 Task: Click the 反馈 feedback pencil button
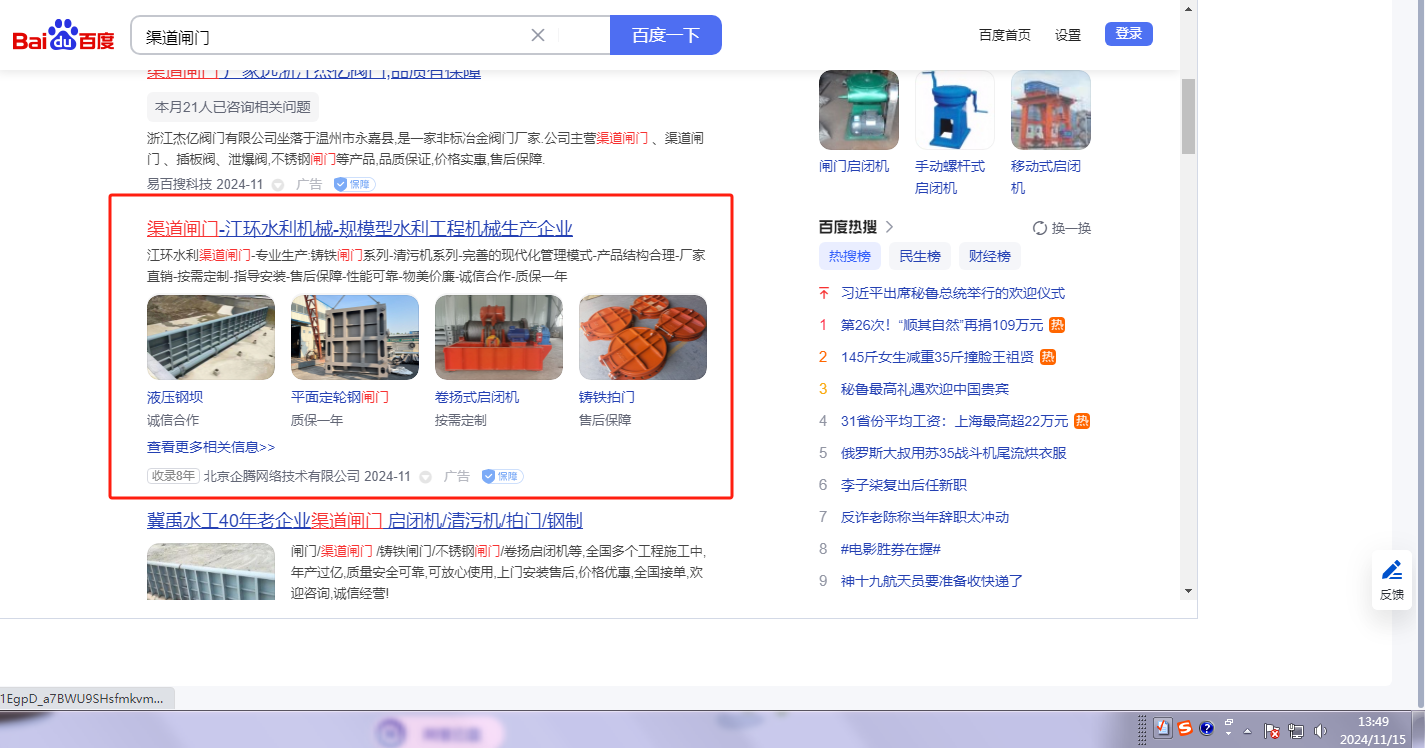click(1391, 580)
